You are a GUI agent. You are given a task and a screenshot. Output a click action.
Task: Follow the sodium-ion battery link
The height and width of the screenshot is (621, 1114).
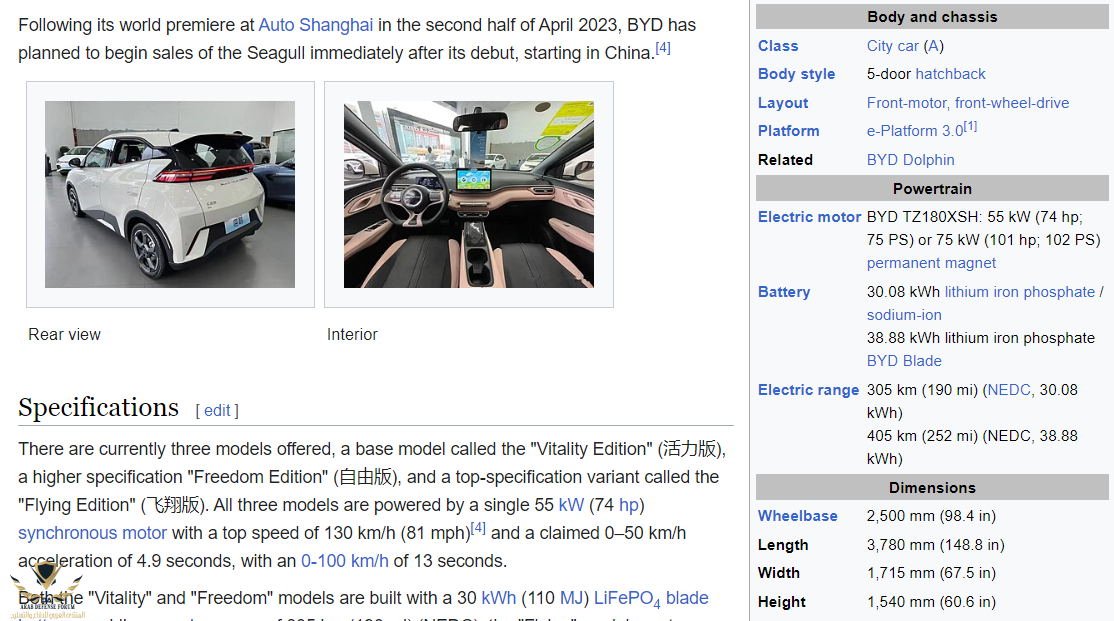(904, 315)
